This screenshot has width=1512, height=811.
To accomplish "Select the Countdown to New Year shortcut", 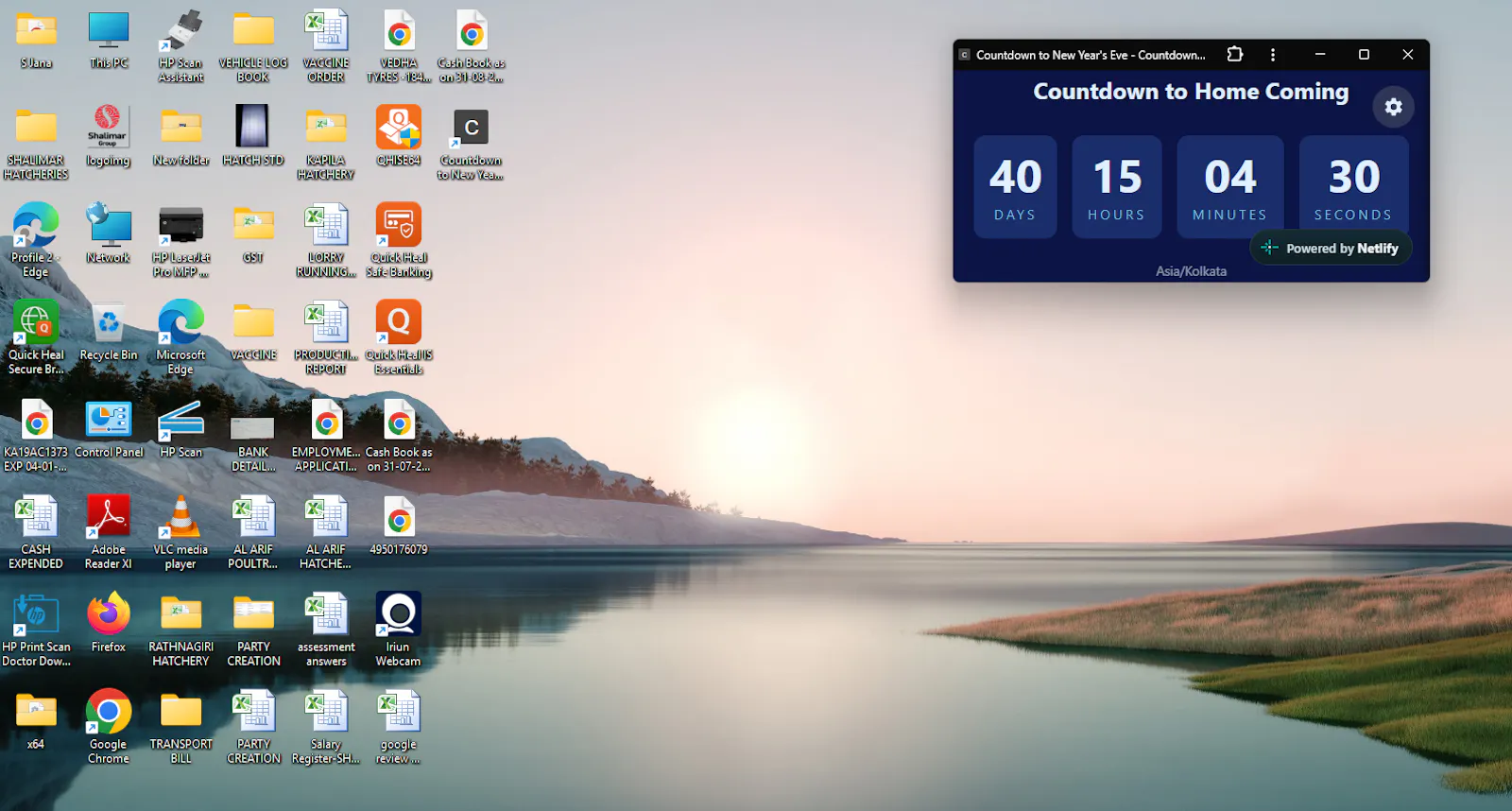I will 471,145.
